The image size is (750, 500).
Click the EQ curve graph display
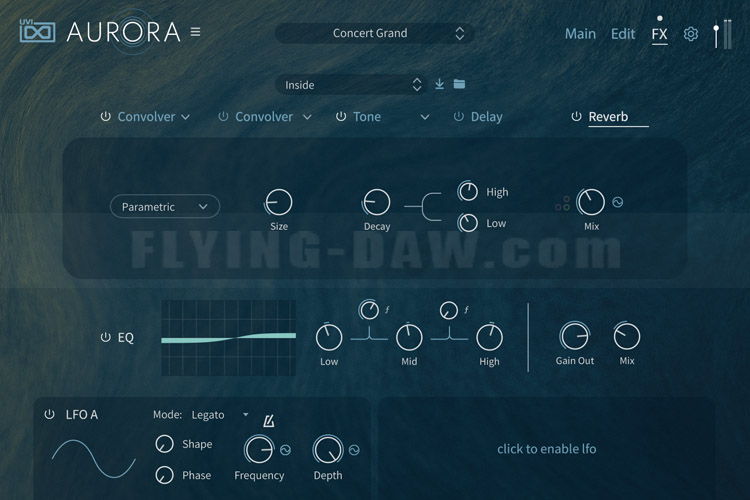[228, 338]
